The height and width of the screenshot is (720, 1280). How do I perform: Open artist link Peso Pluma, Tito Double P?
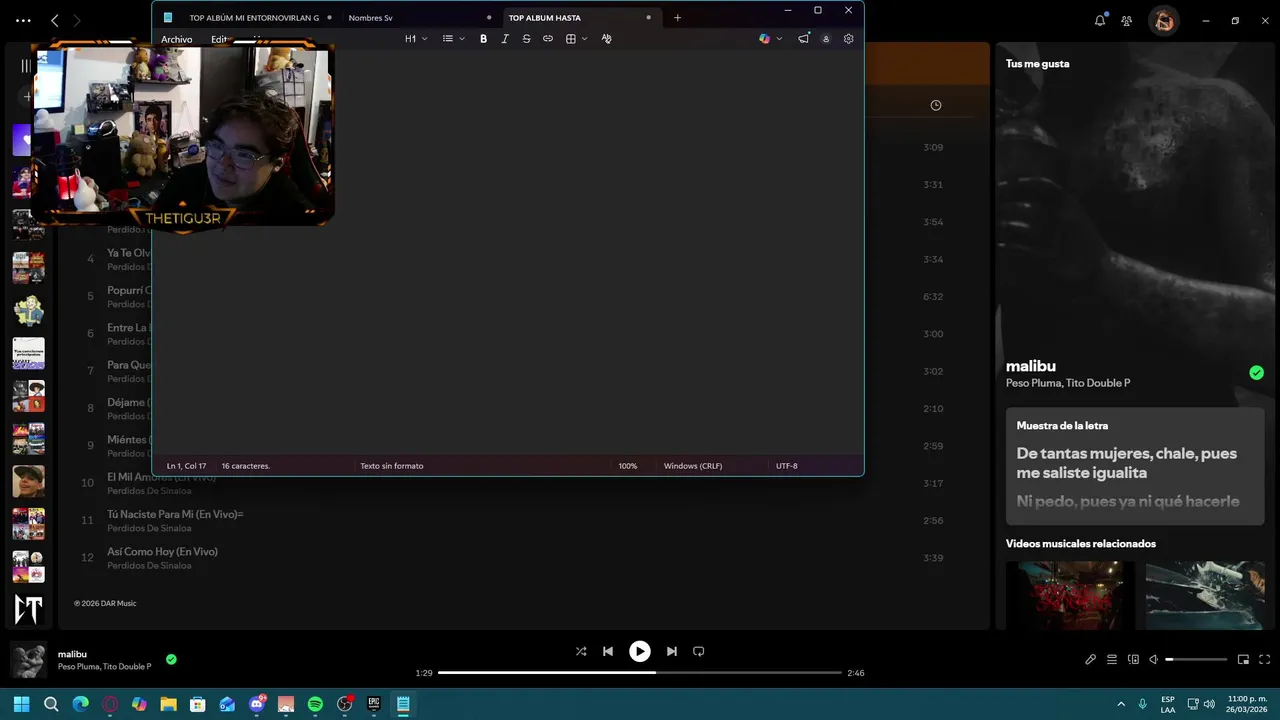[x=1068, y=383]
